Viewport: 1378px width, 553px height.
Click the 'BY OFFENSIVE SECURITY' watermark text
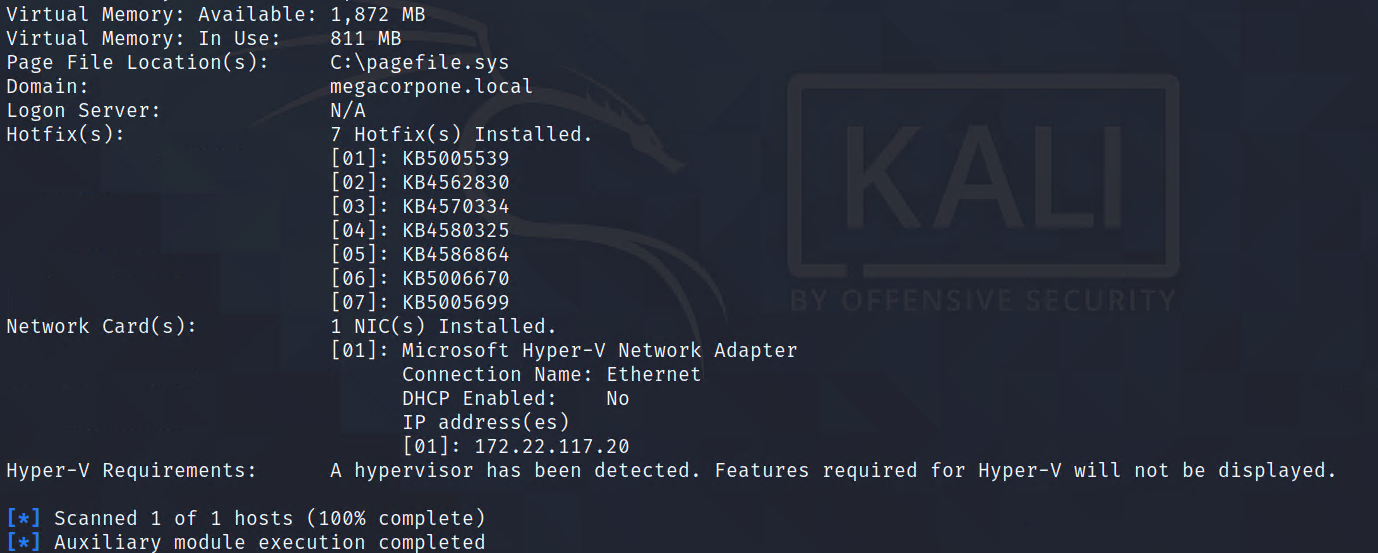pyautogui.click(x=982, y=300)
